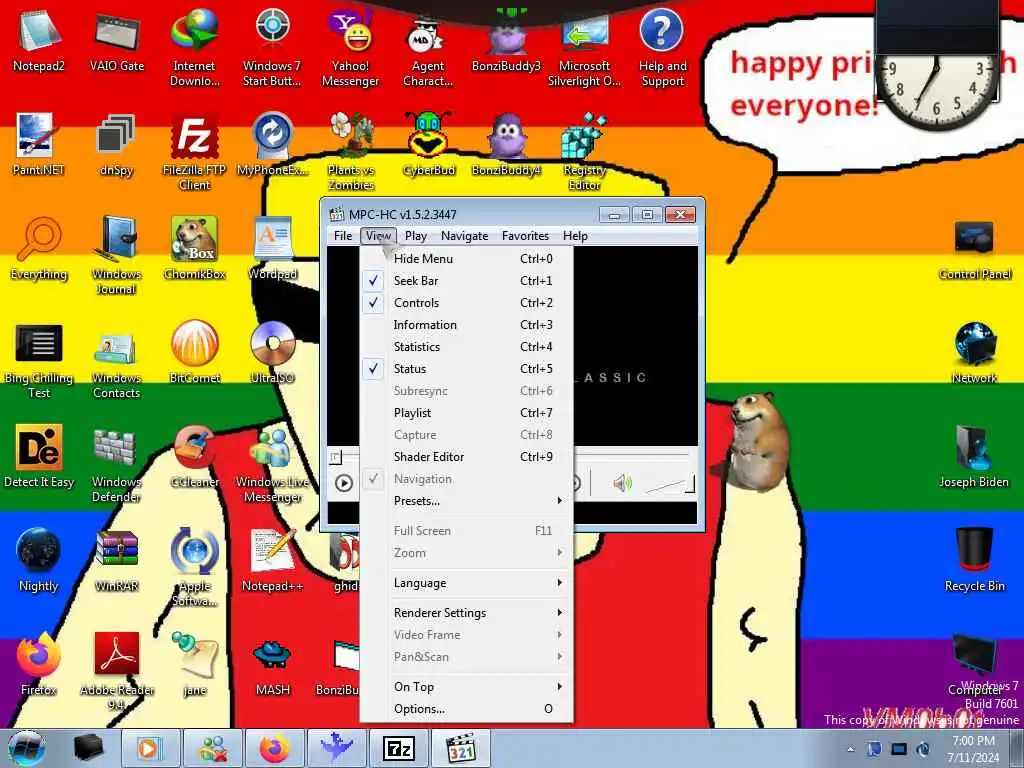This screenshot has width=1024, height=768.
Task: Expand the On Top submenu
Action: pyautogui.click(x=466, y=686)
